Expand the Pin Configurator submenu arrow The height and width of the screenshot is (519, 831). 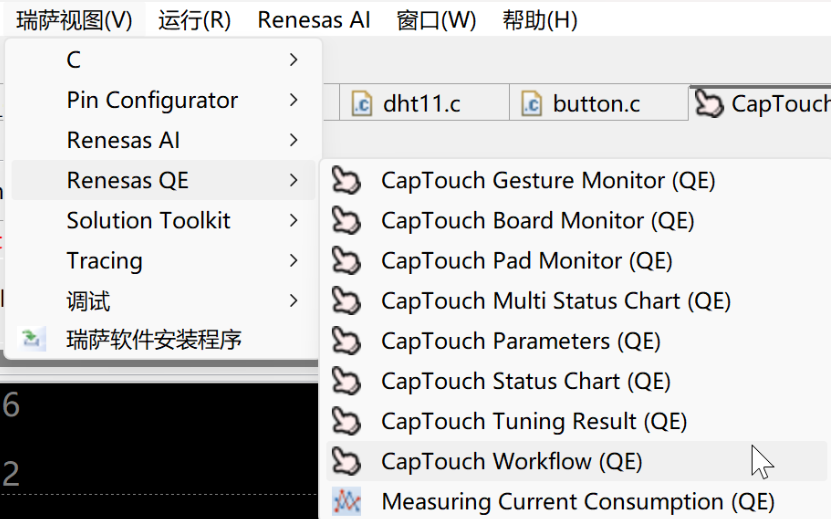(293, 100)
